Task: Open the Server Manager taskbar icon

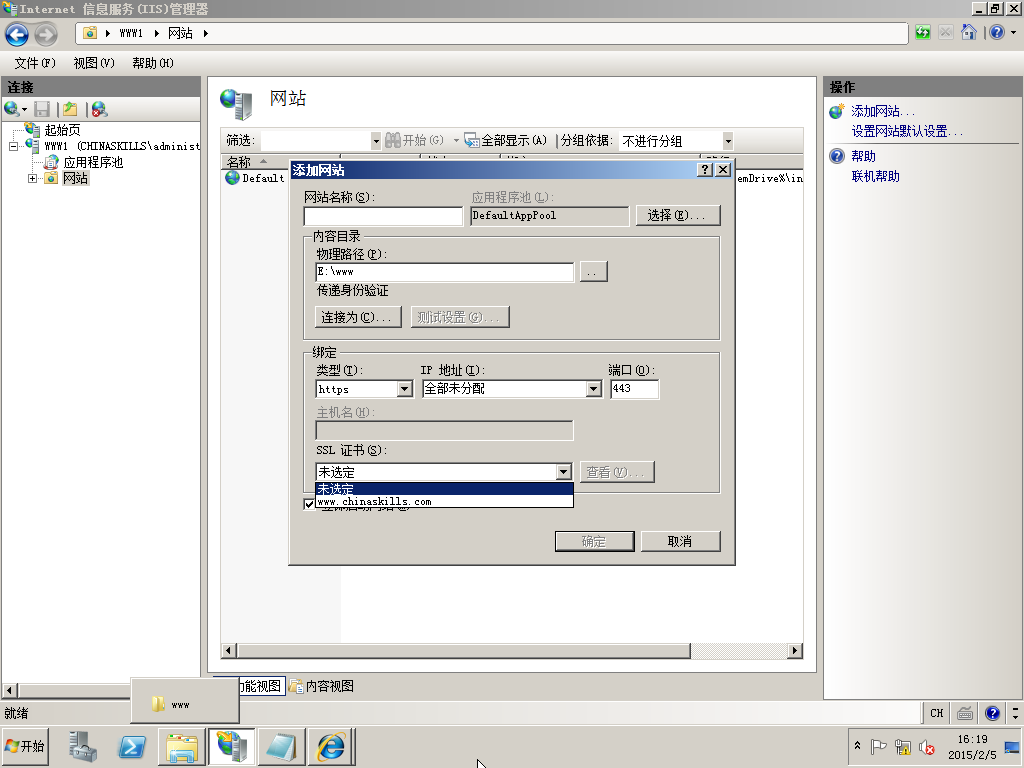Action: pyautogui.click(x=83, y=746)
